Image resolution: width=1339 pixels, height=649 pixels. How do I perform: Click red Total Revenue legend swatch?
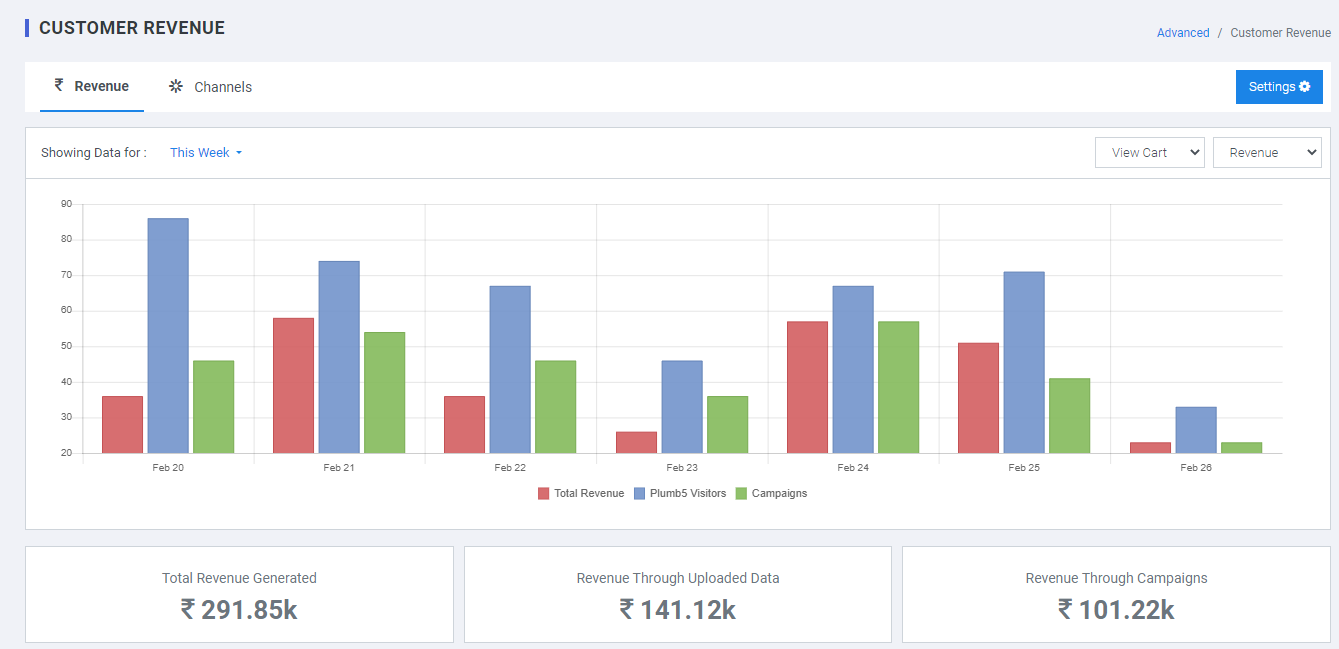544,494
